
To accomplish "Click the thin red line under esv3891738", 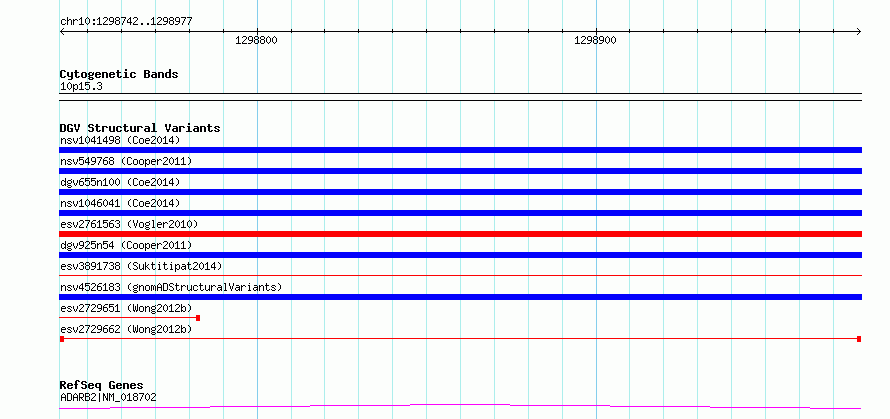I will (x=460, y=276).
